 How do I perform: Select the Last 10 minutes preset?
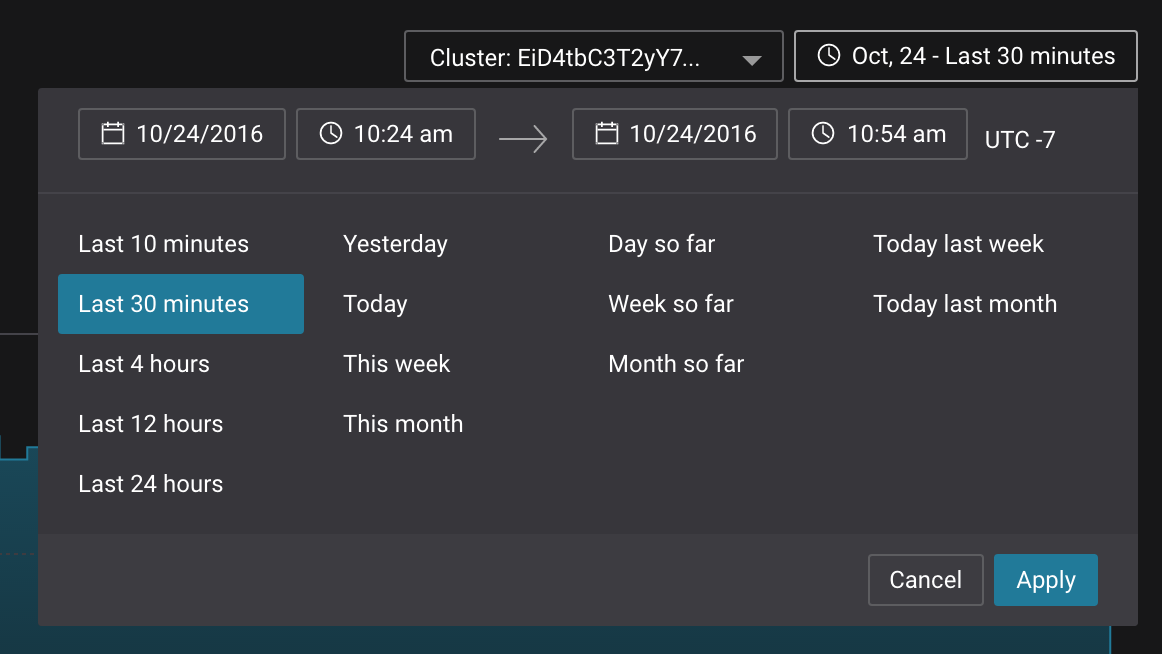point(164,244)
